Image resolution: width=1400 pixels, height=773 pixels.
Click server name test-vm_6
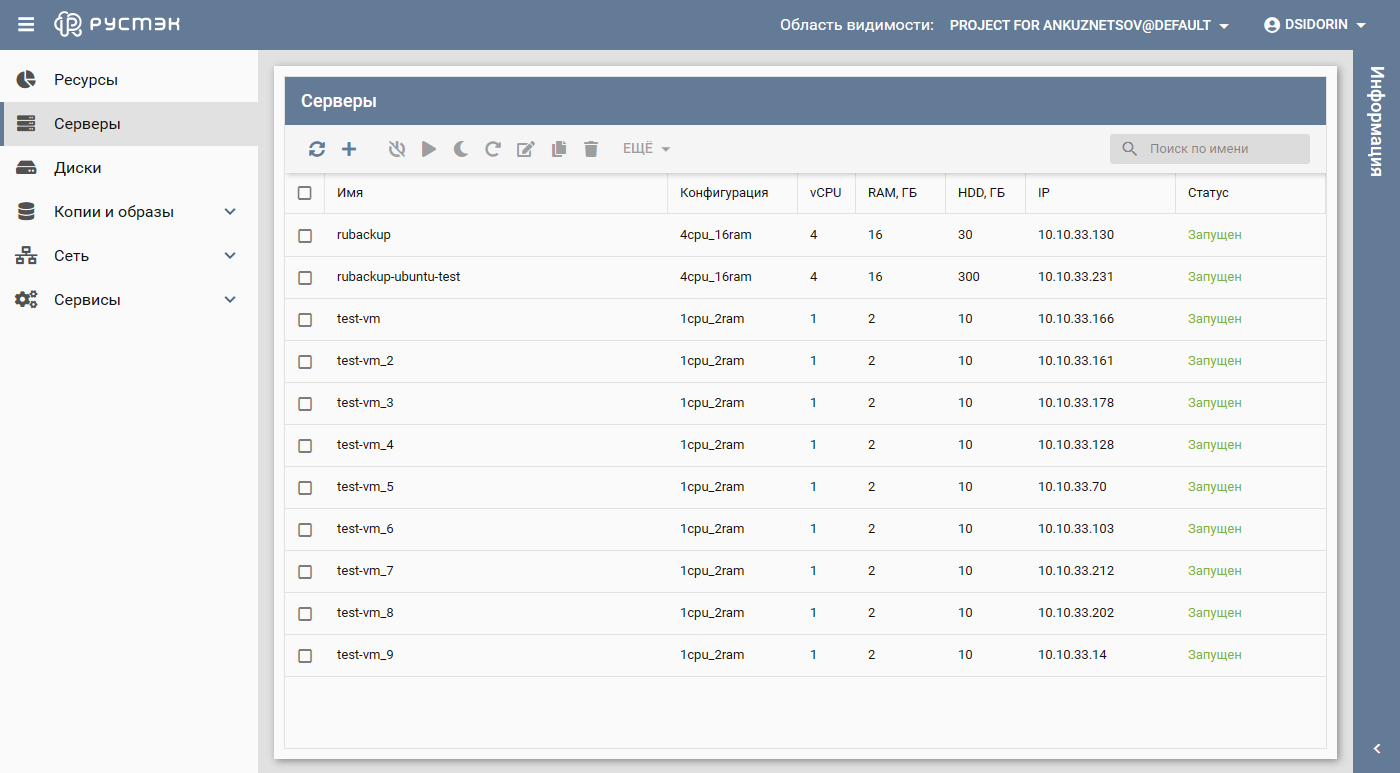[x=365, y=529]
